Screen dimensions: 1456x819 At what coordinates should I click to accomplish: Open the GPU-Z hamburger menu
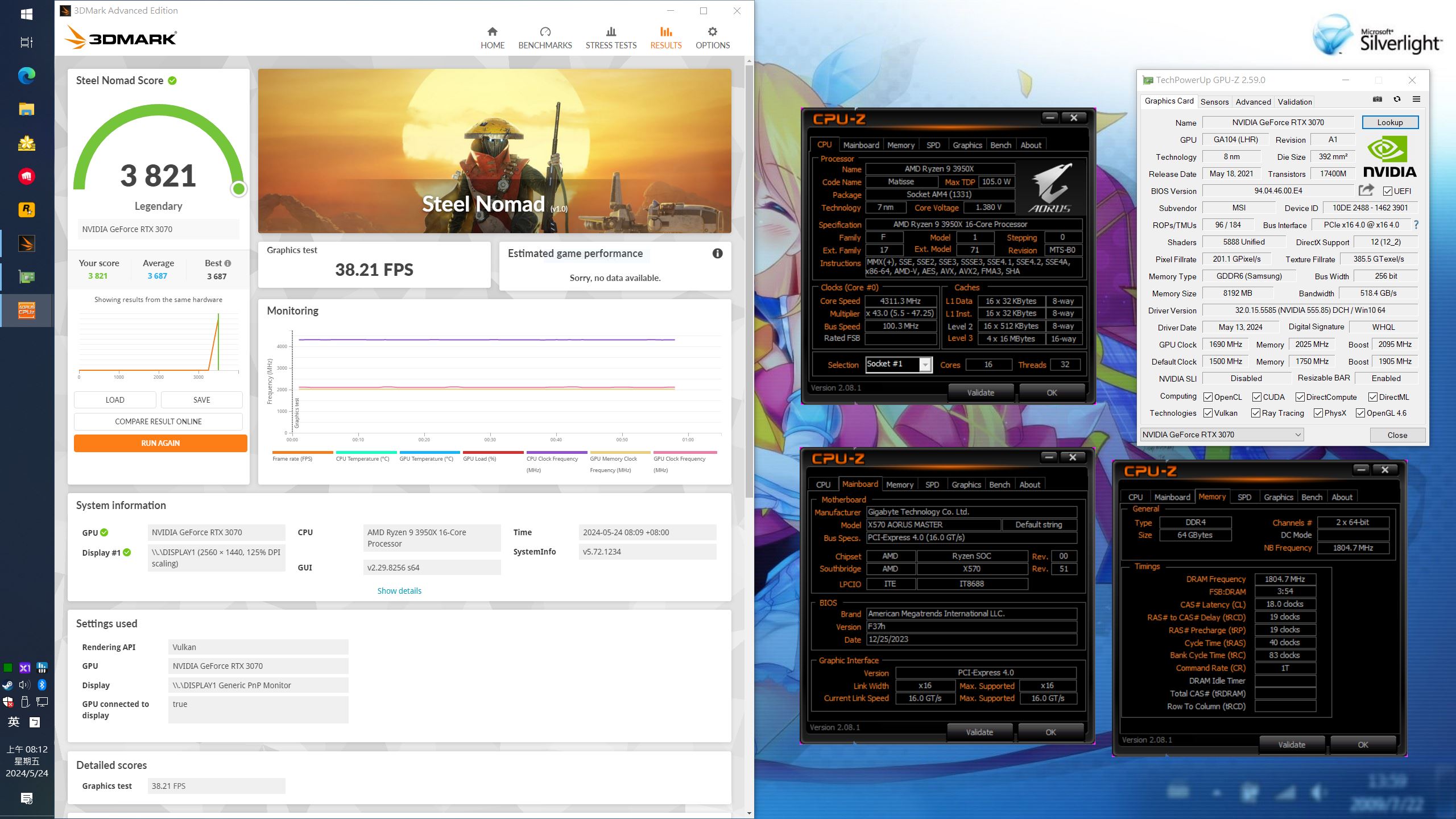pos(1416,100)
